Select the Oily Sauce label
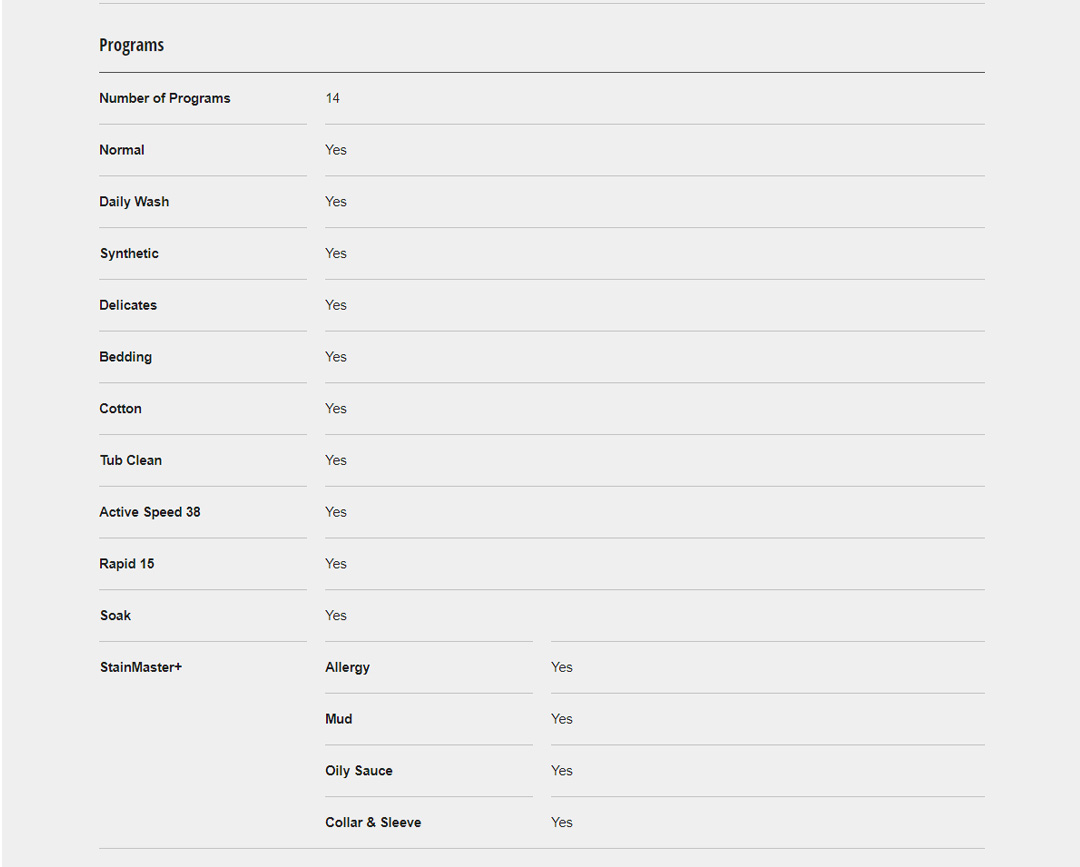Screen dimensions: 1080x867 pyautogui.click(x=359, y=771)
